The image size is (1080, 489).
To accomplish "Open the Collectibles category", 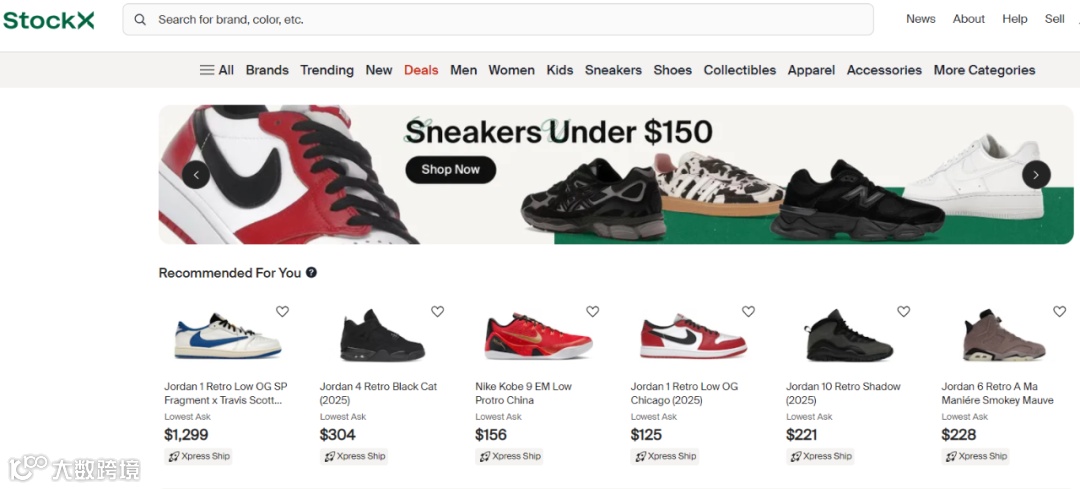I will [740, 70].
